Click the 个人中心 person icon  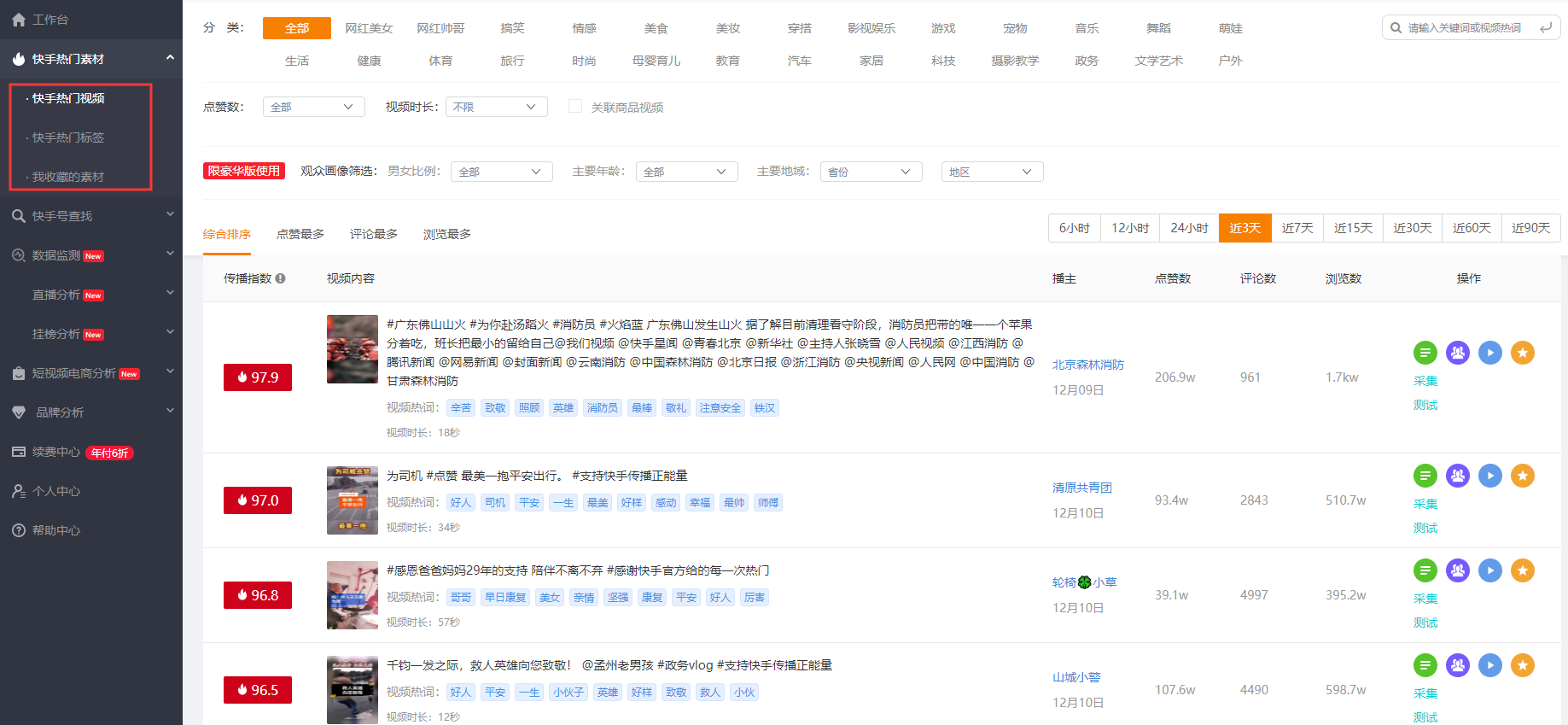click(19, 491)
